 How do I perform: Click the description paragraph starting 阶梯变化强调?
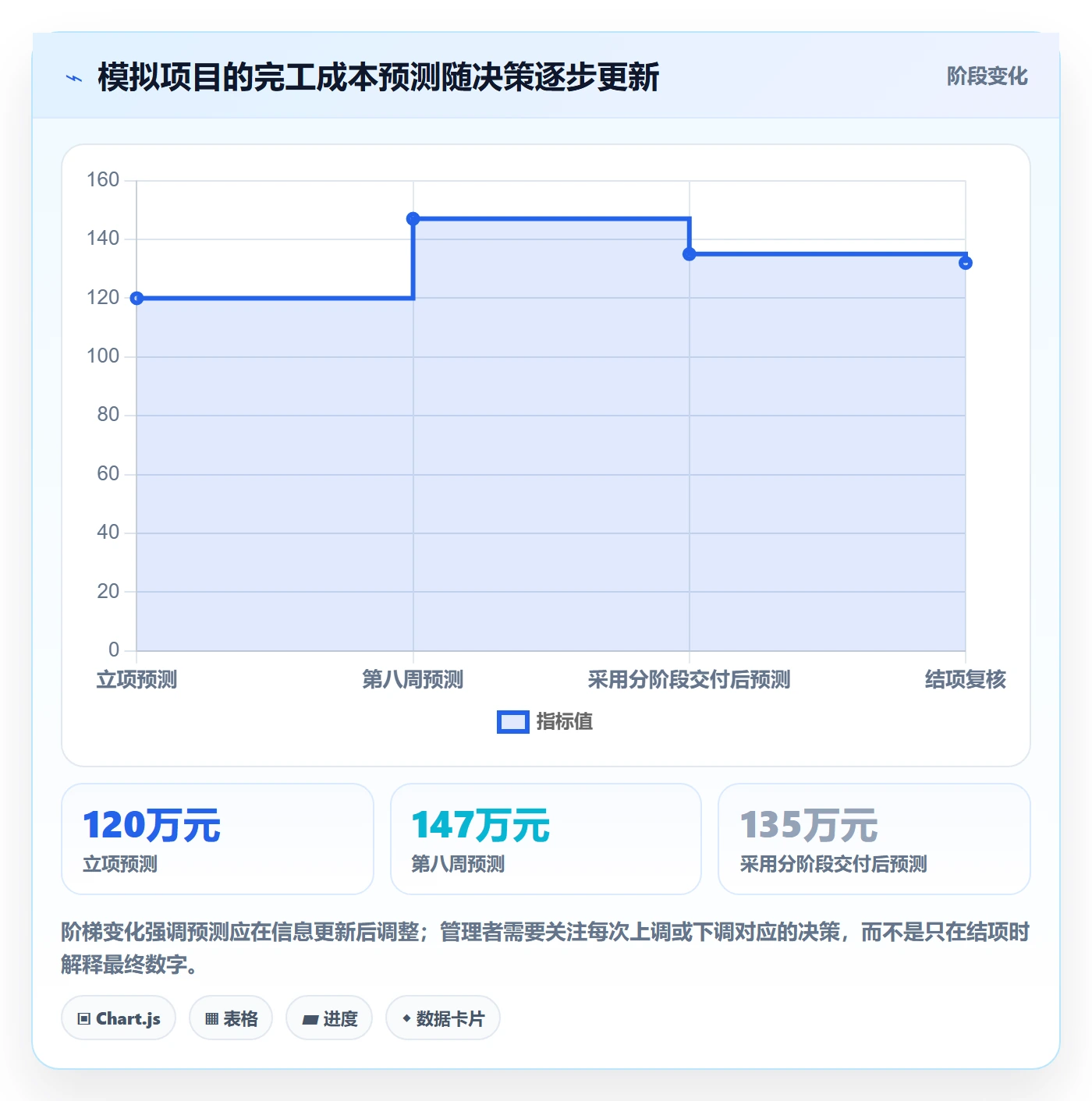[x=546, y=947]
